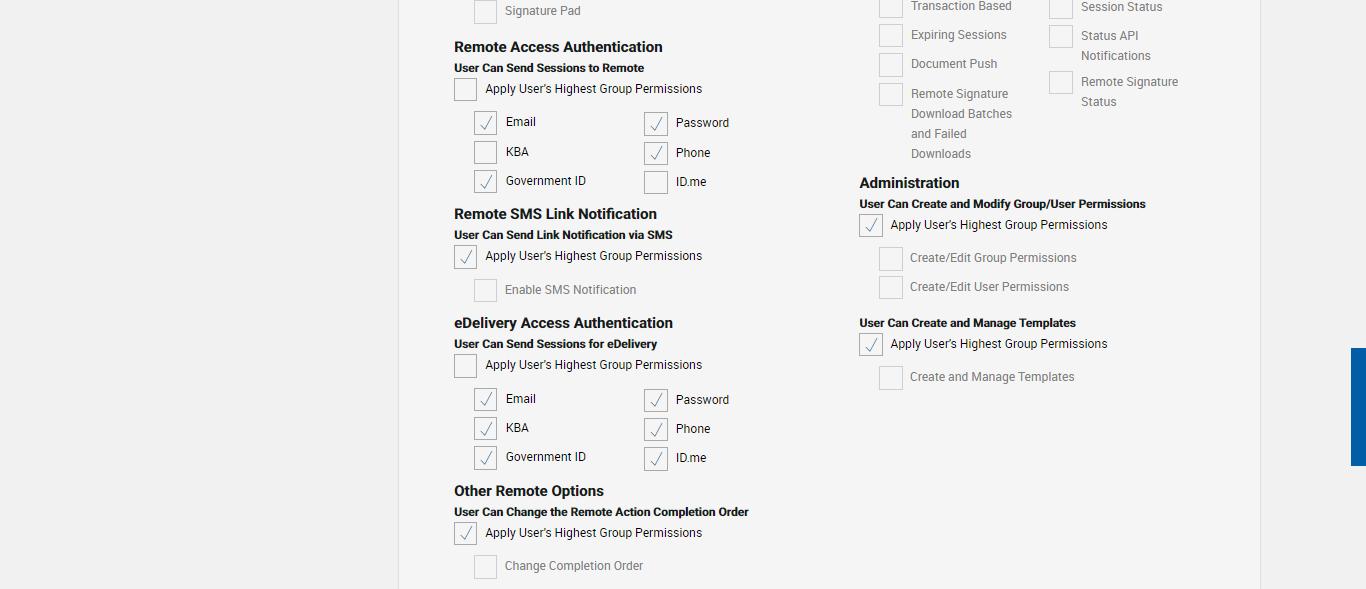The image size is (1366, 589).
Task: Uncheck Password under Remote Access Authentication
Action: pos(656,123)
